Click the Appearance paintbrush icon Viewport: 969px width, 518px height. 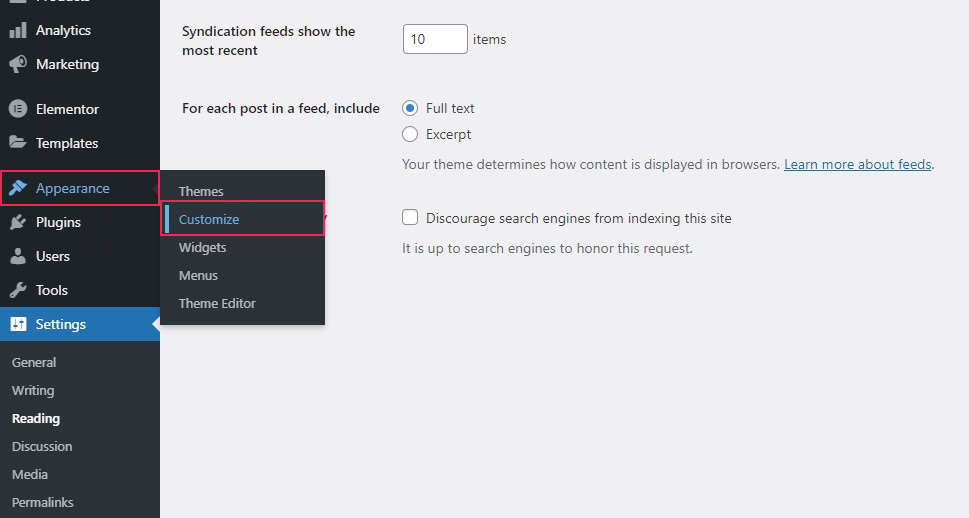18,188
